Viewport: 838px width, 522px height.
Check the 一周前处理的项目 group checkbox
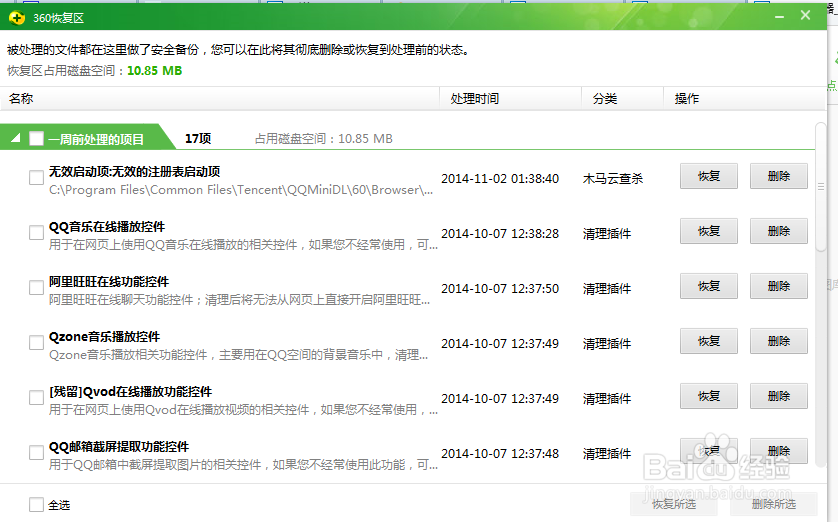[36, 139]
